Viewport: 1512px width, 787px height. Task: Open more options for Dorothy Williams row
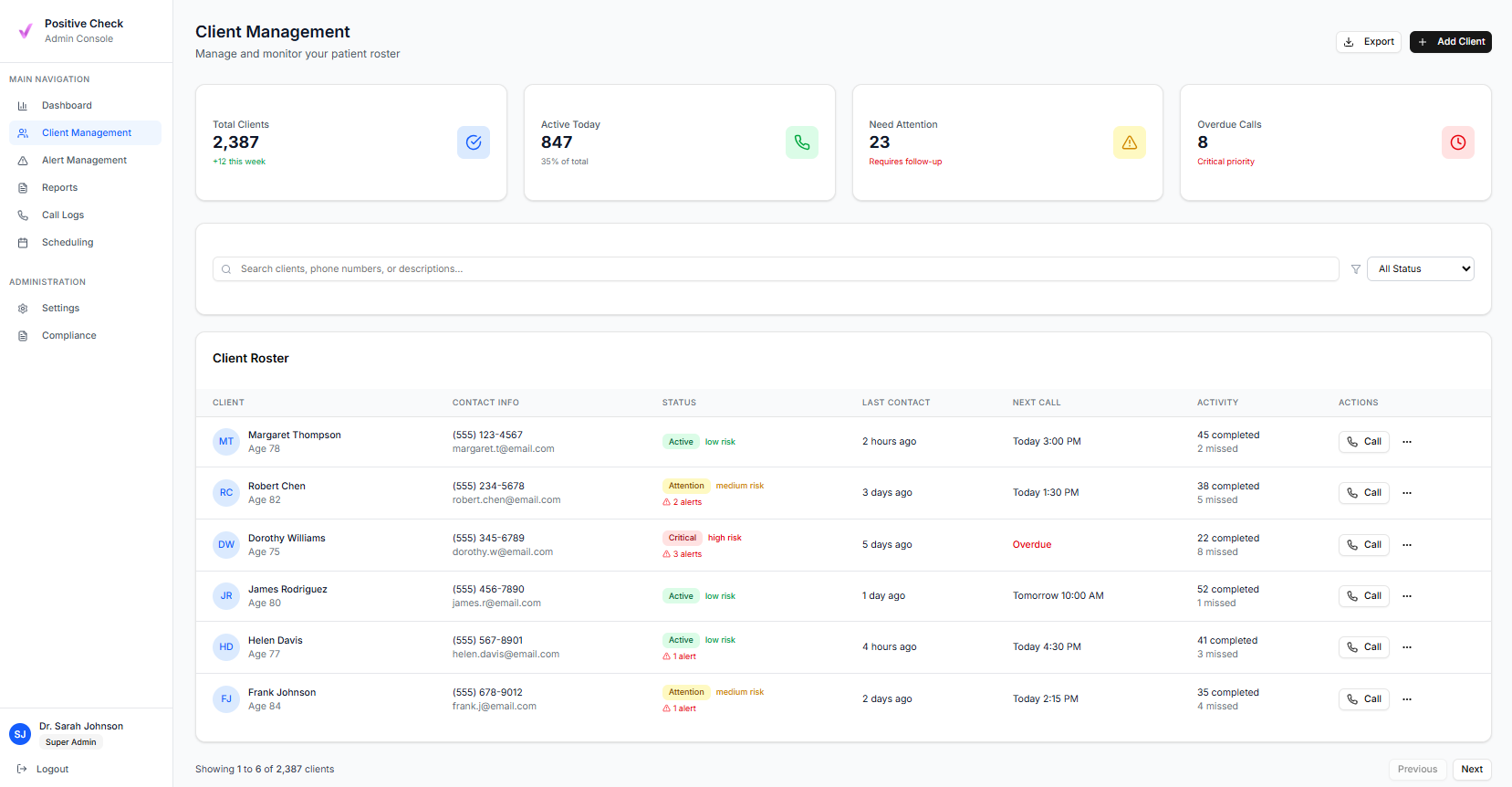click(x=1406, y=545)
